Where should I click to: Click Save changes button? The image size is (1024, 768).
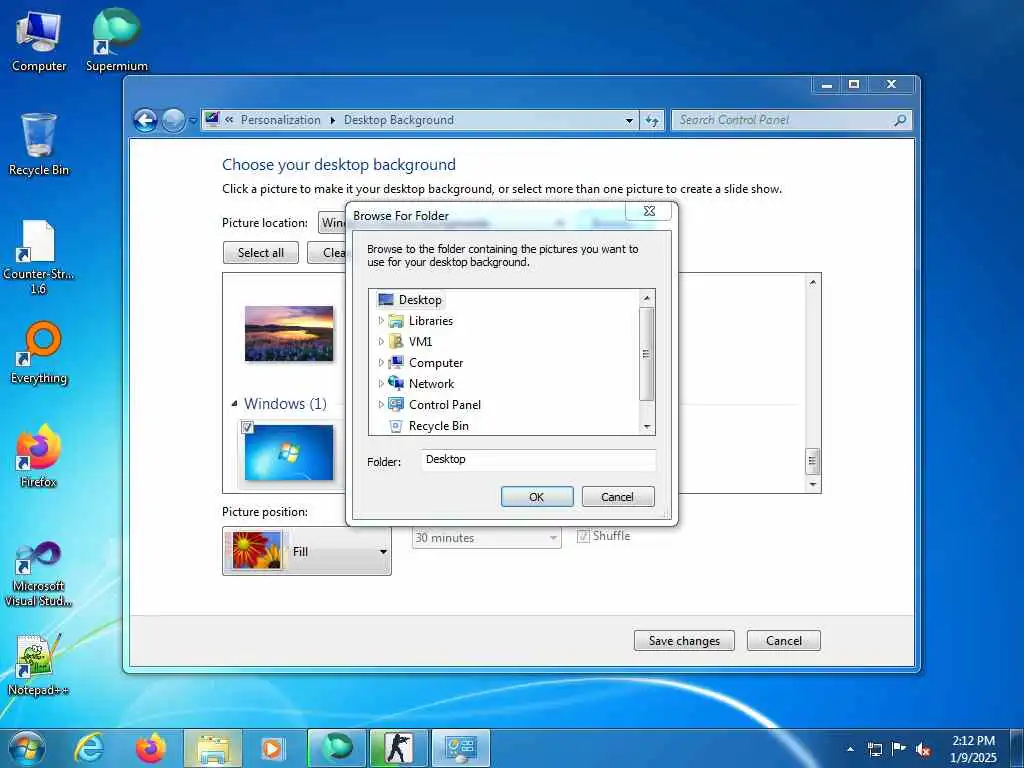[x=684, y=641]
